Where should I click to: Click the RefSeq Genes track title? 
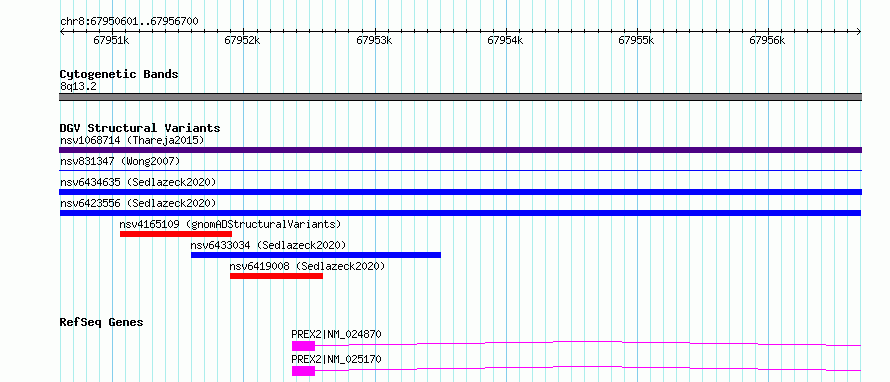[x=101, y=322]
